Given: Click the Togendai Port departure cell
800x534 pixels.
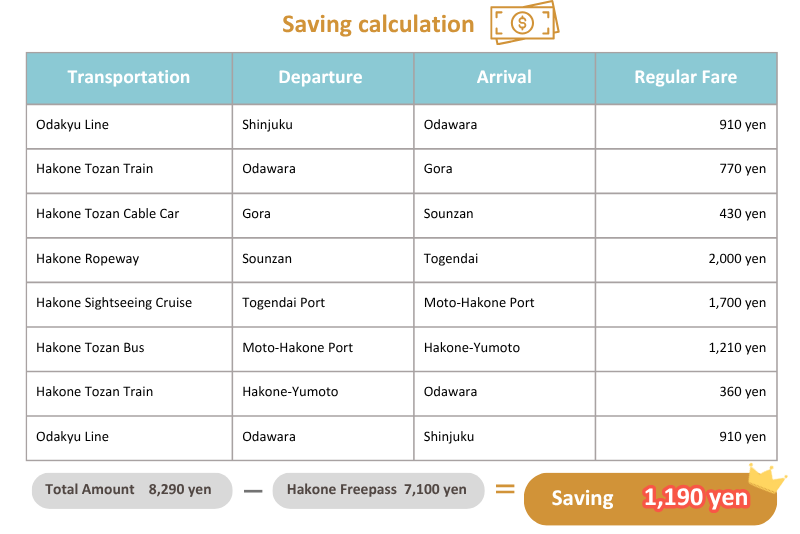Looking at the screenshot, I should point(322,303).
